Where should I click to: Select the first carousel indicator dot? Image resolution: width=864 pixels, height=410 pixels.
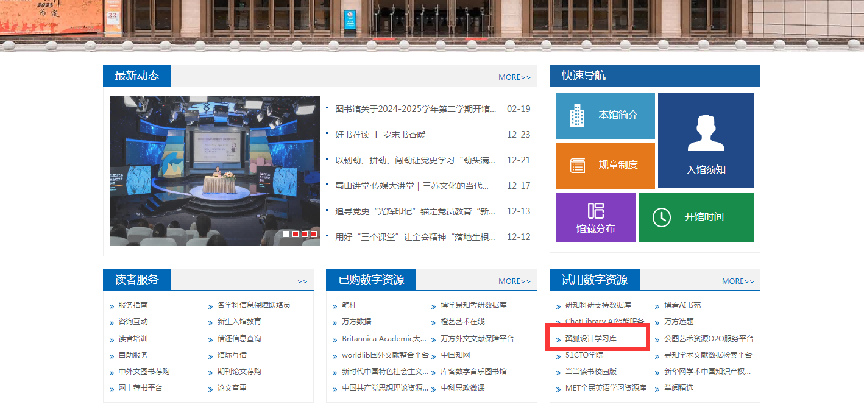coord(285,234)
